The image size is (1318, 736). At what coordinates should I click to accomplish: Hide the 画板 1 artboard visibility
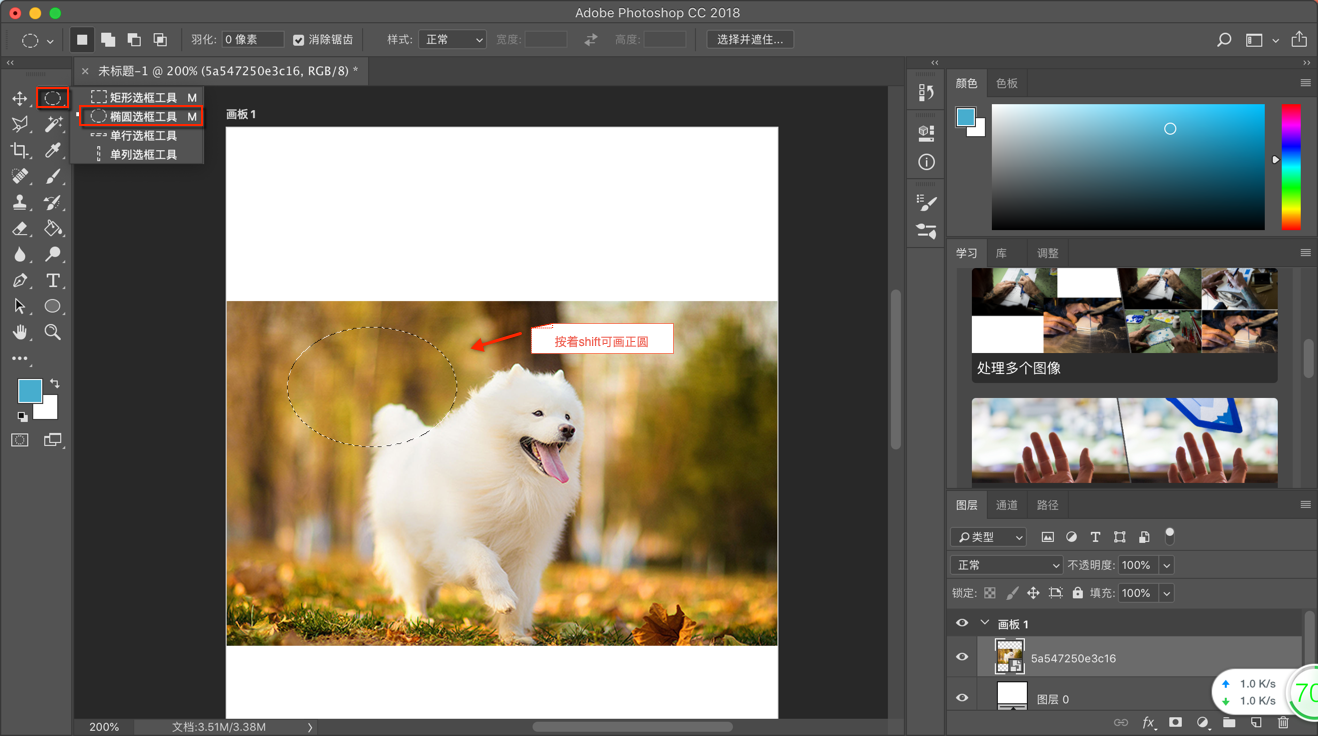point(962,623)
